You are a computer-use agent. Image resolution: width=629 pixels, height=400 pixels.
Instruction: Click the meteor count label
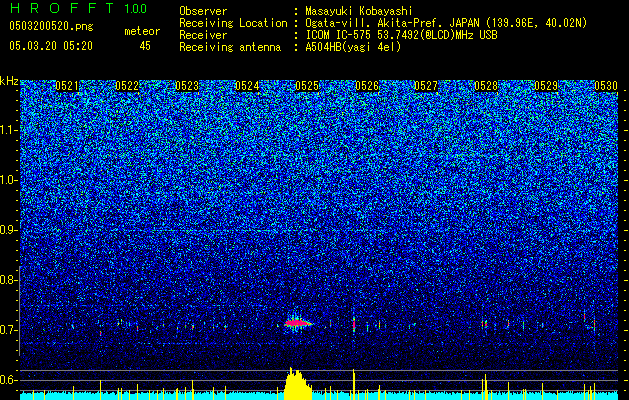click(142, 31)
